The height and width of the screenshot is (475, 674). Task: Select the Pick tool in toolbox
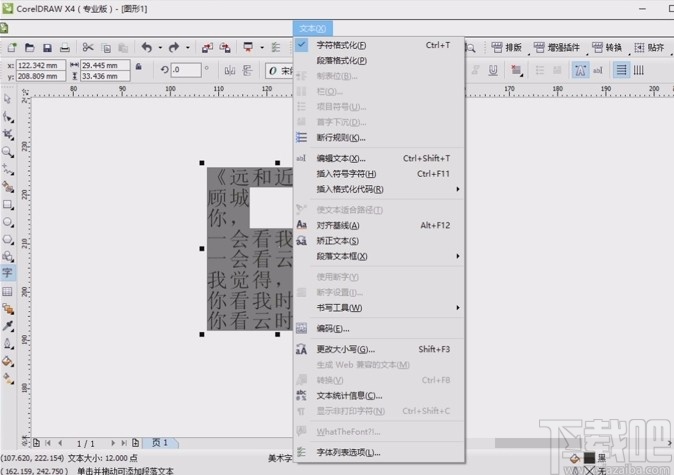click(x=7, y=99)
